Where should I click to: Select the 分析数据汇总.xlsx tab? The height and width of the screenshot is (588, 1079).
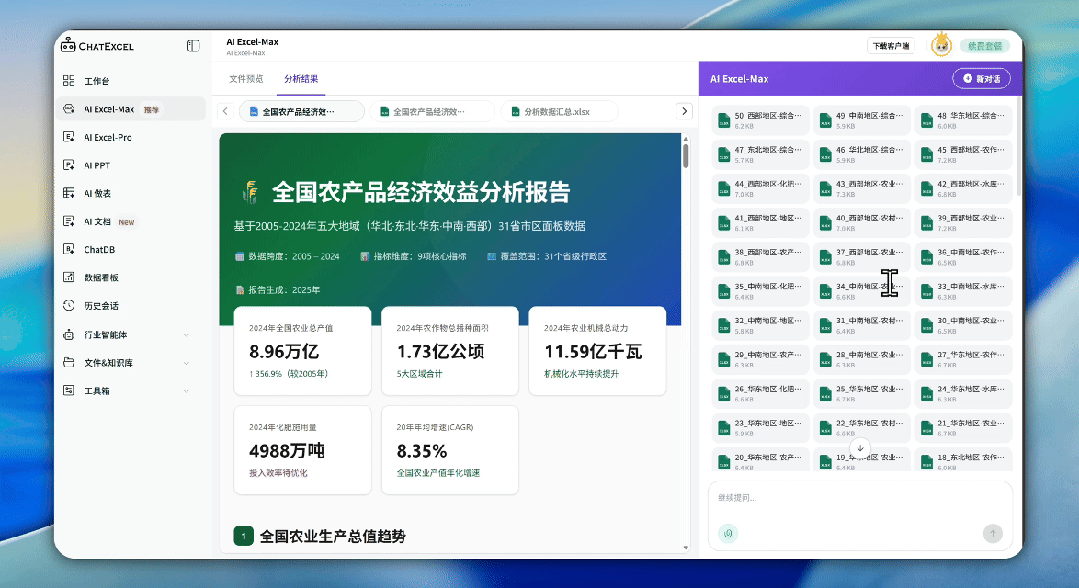(x=559, y=112)
